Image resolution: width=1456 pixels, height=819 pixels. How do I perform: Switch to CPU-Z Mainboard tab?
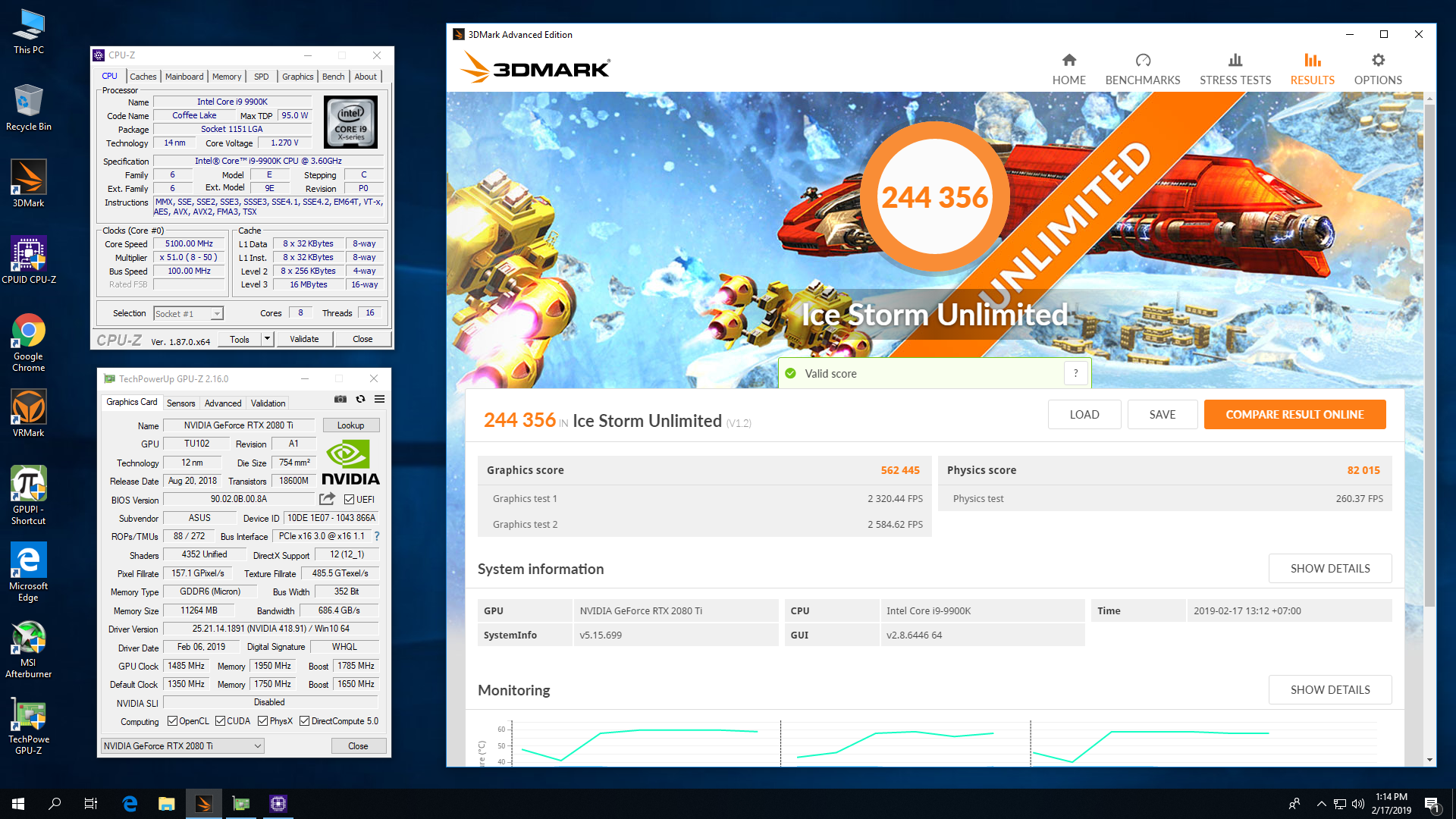point(184,77)
